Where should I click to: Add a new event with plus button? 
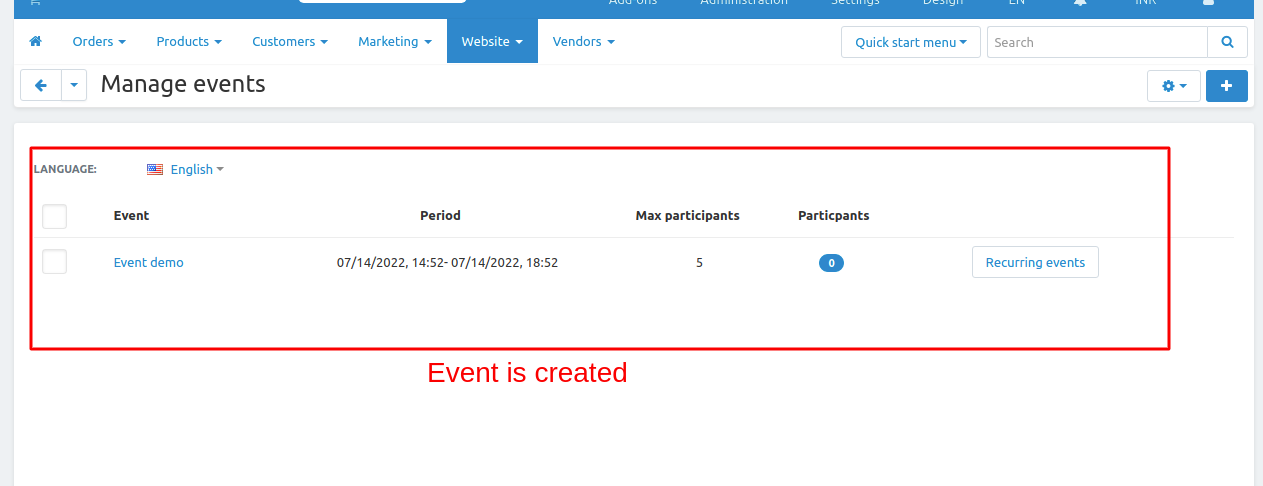pos(1226,86)
